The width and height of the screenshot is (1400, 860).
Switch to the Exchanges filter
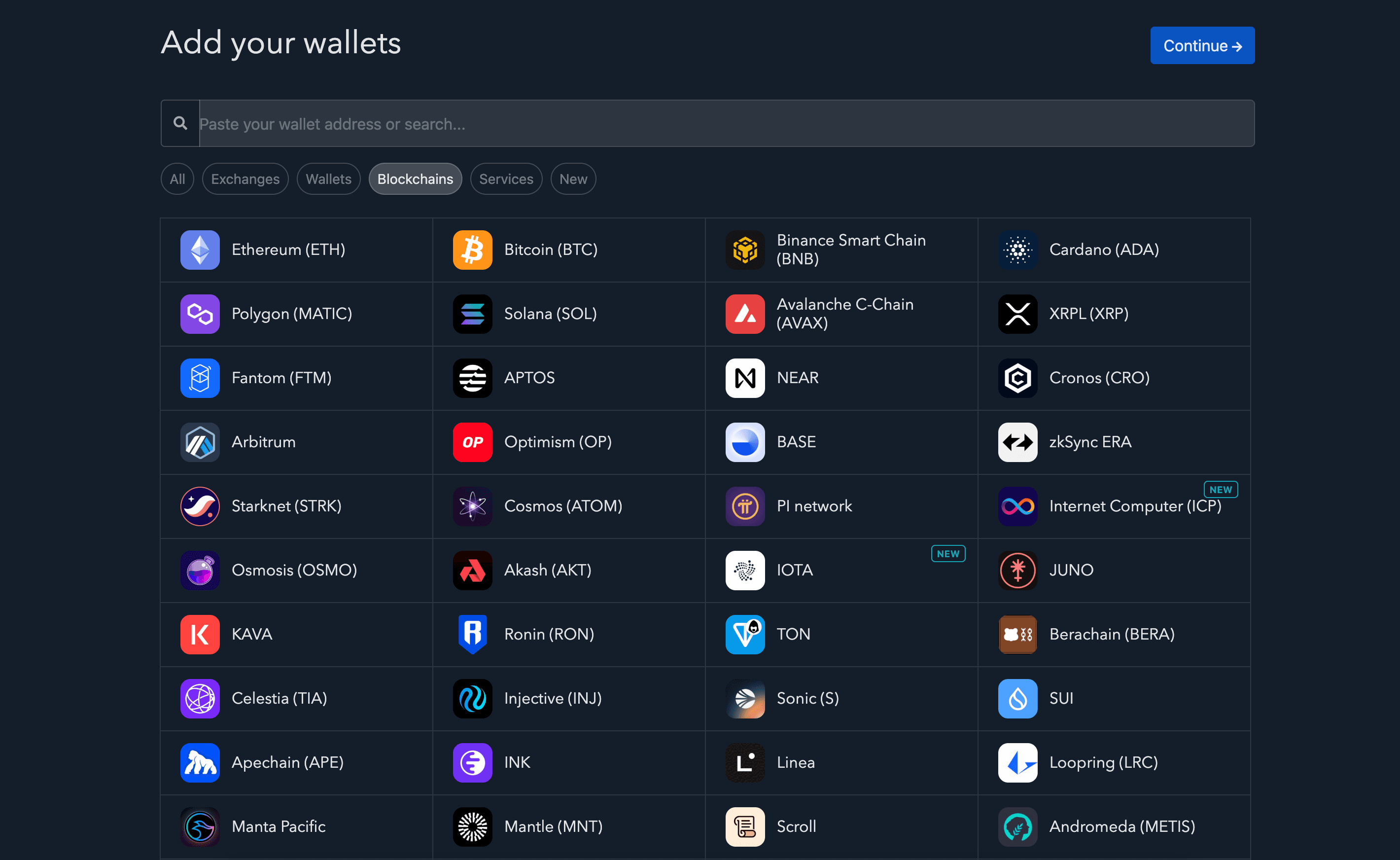245,179
